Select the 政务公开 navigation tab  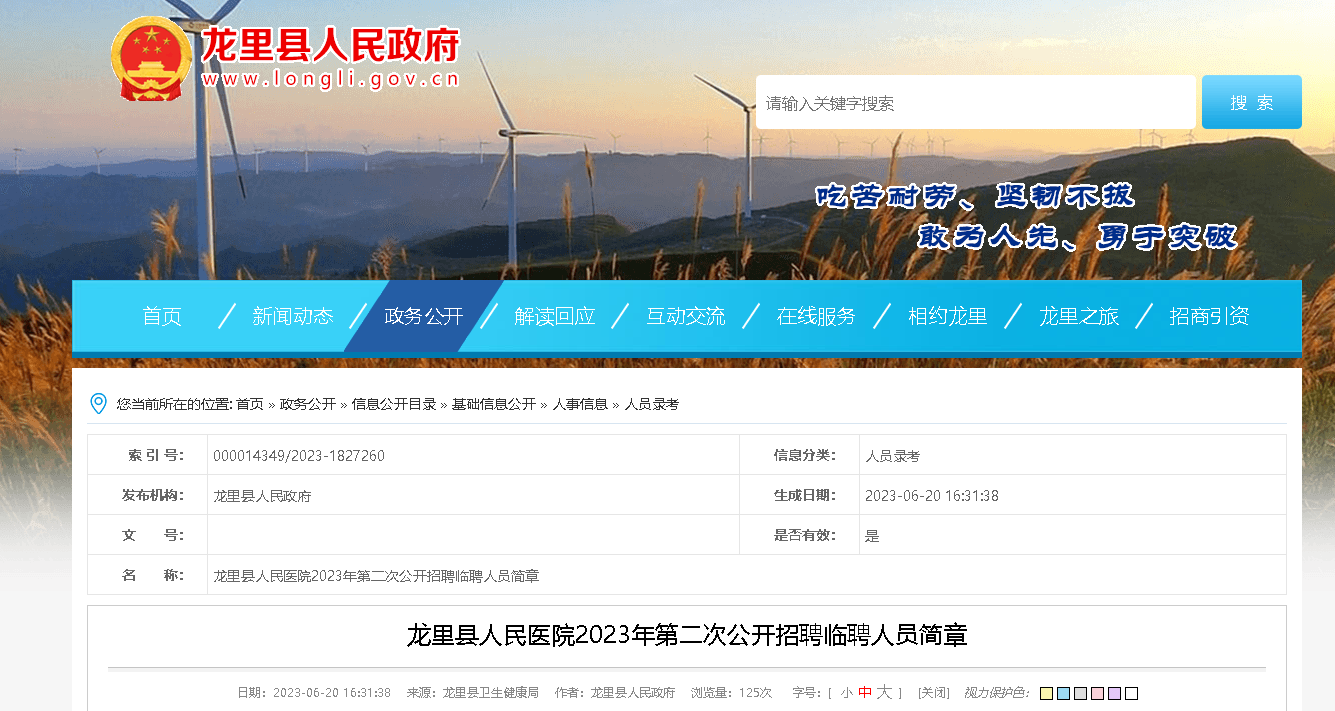click(423, 317)
